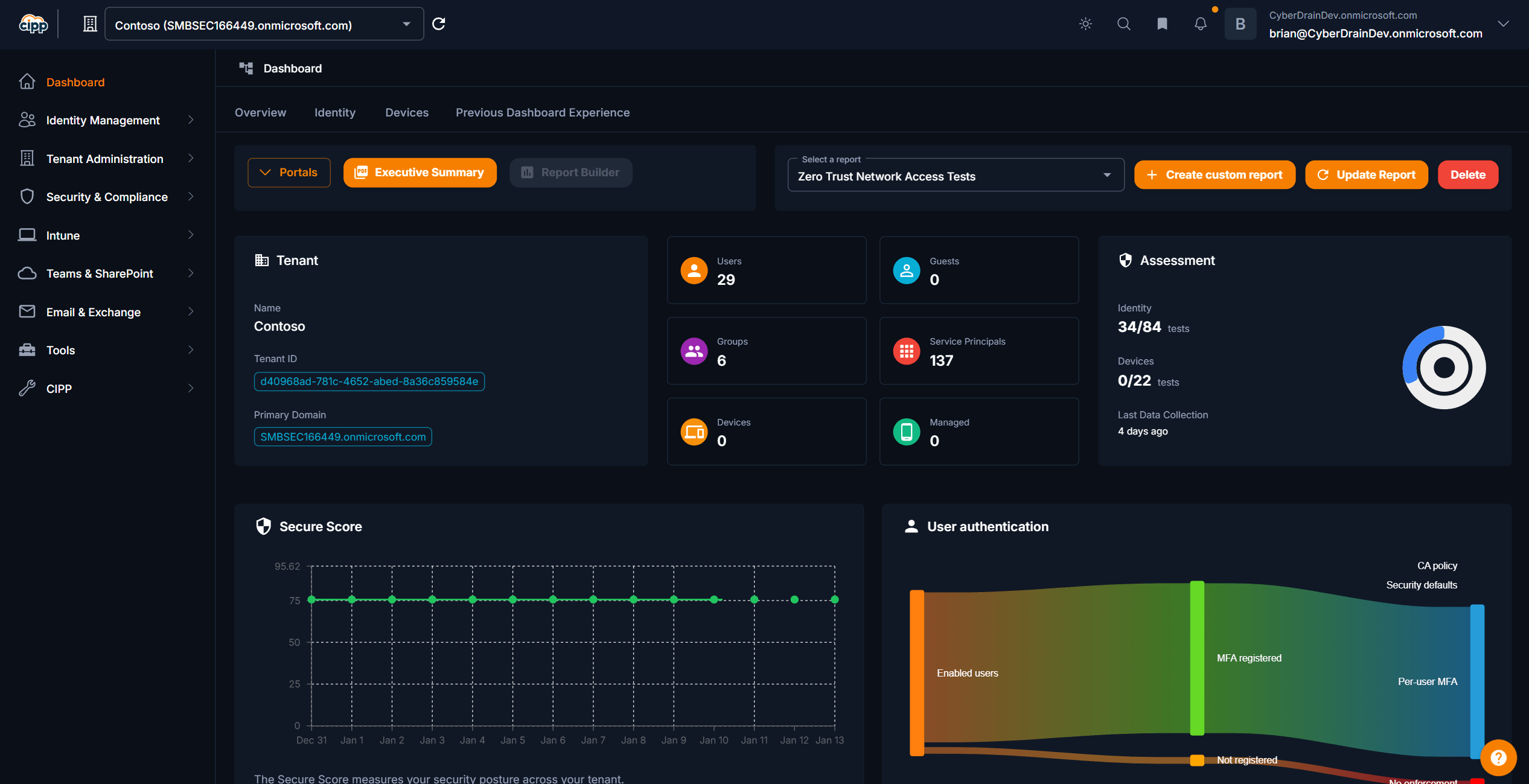Screen dimensions: 1529x784
Task: Click the SMBSEC166449.onmicrosoft.com domain chip
Action: pyautogui.click(x=343, y=437)
